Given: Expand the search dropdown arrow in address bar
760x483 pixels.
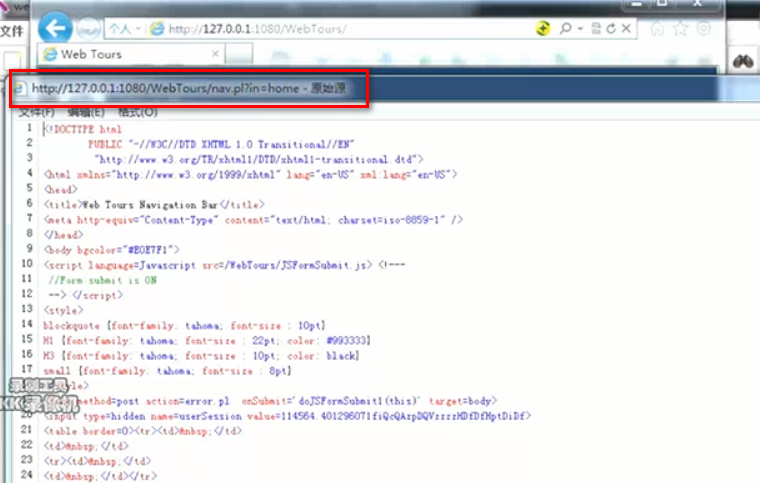Looking at the screenshot, I should 580,29.
